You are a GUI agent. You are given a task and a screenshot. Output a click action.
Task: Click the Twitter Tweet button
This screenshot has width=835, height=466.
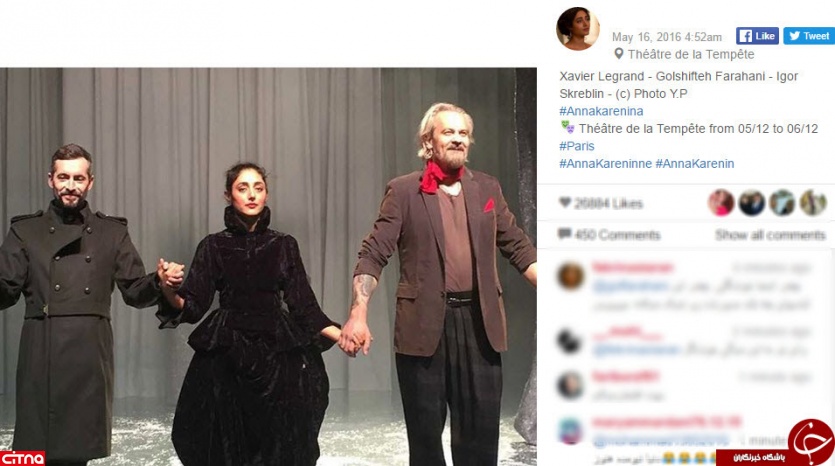(x=809, y=36)
